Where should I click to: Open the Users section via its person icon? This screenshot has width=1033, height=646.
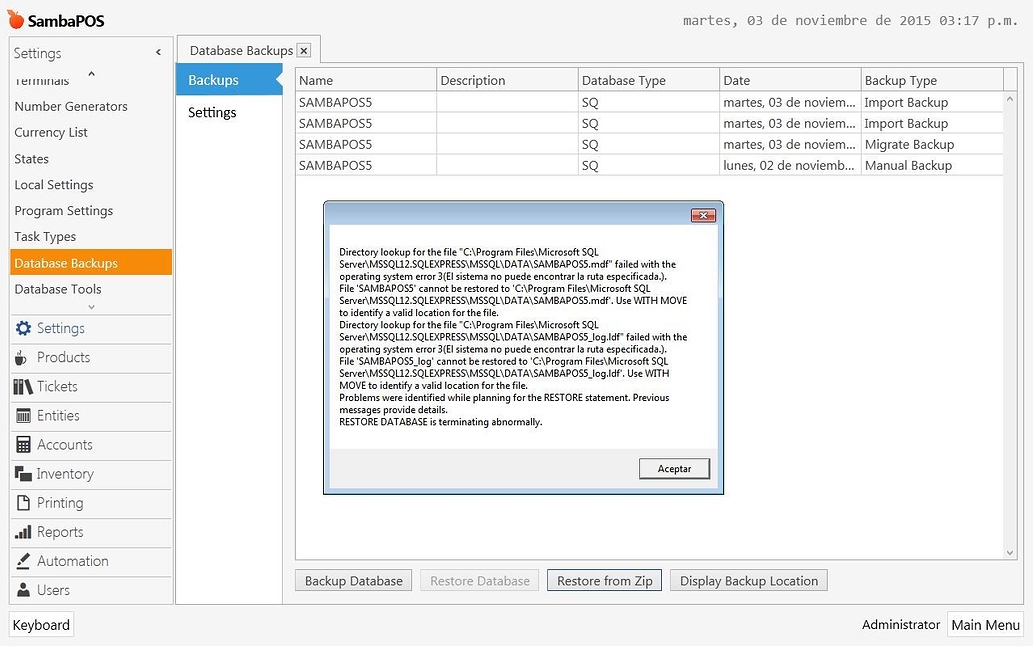click(21, 590)
